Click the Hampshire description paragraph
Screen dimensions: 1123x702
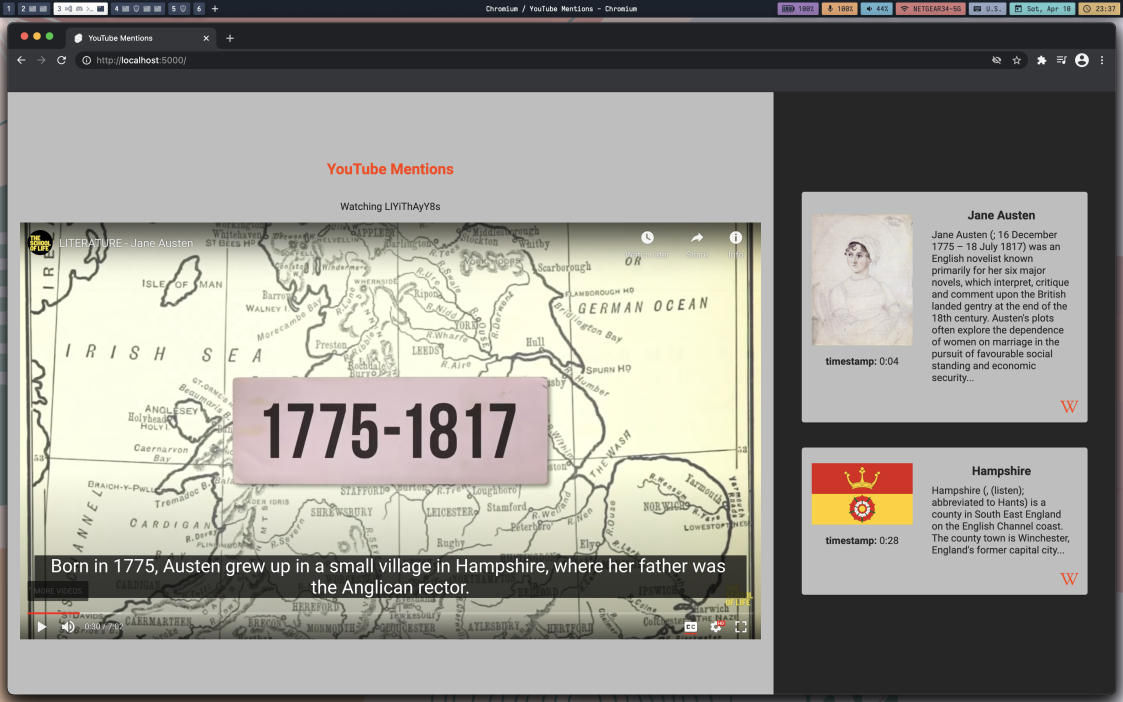pos(1001,520)
